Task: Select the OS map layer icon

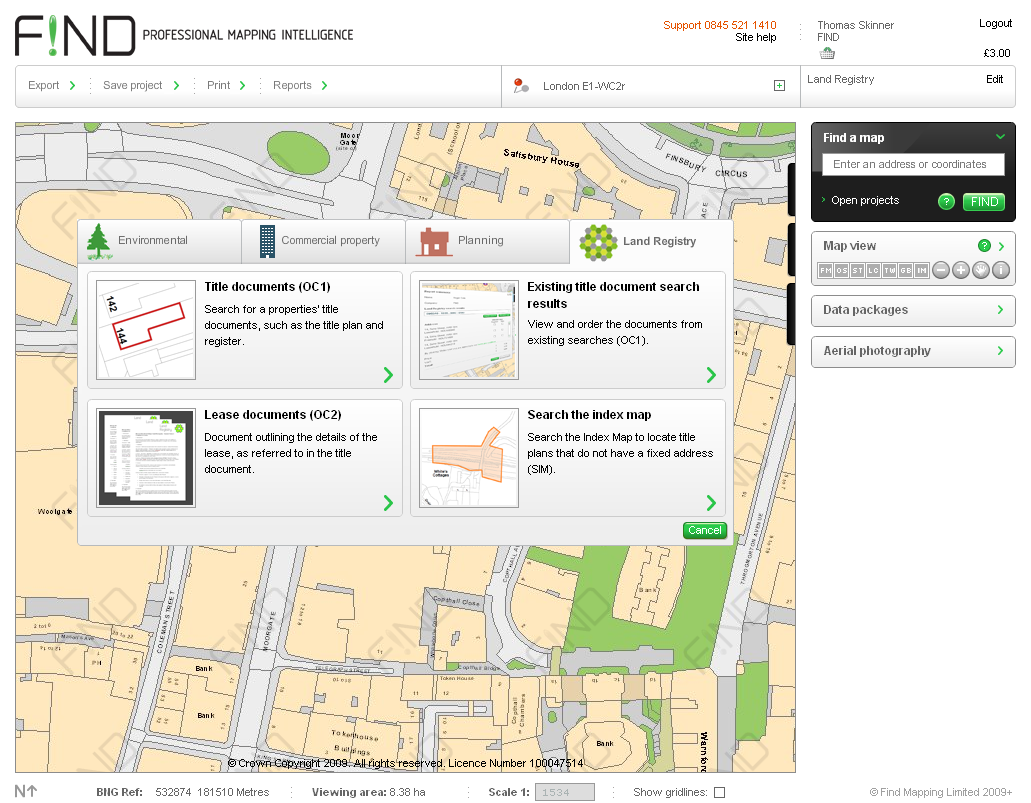Action: click(841, 270)
